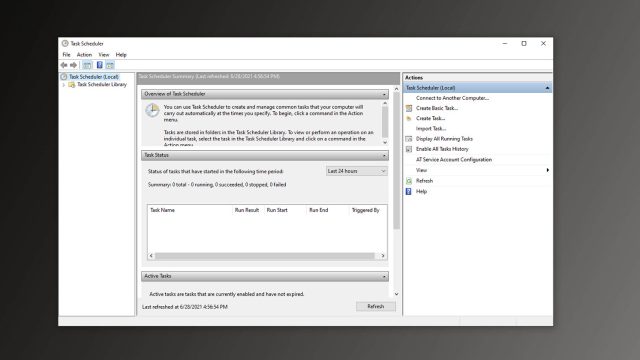Click the Refresh button at bottom

376,306
